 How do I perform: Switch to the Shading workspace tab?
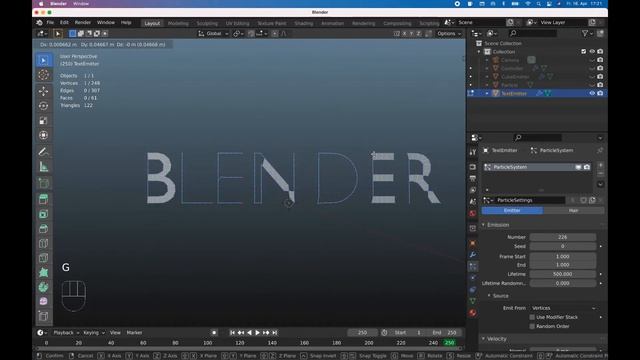(x=304, y=23)
